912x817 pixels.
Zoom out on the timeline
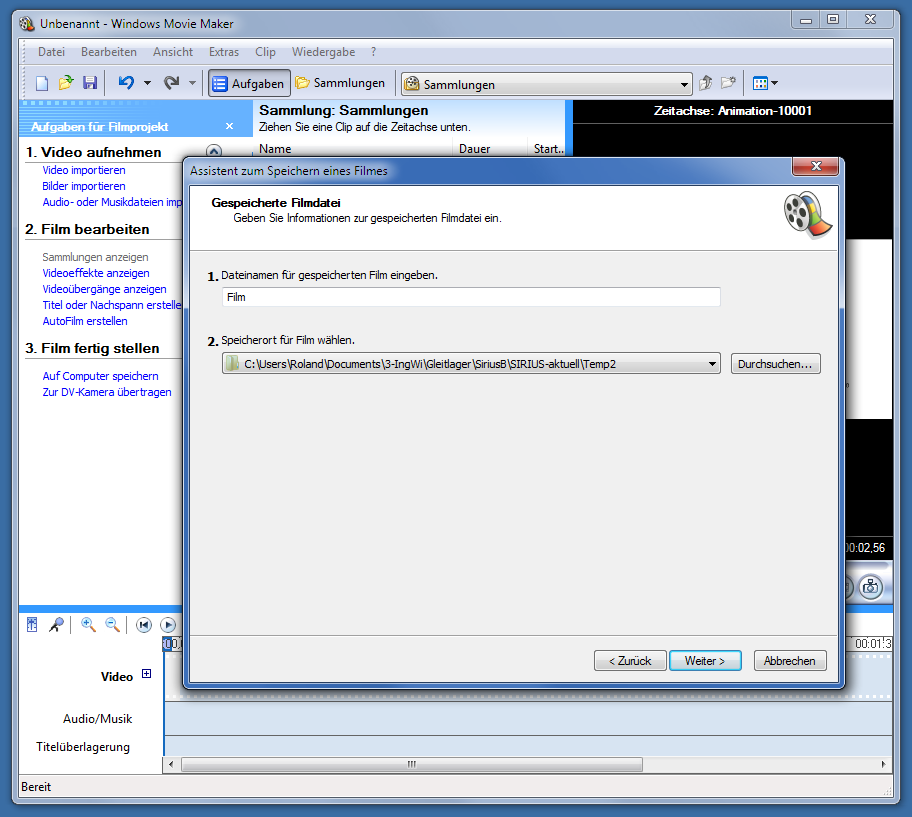(113, 625)
